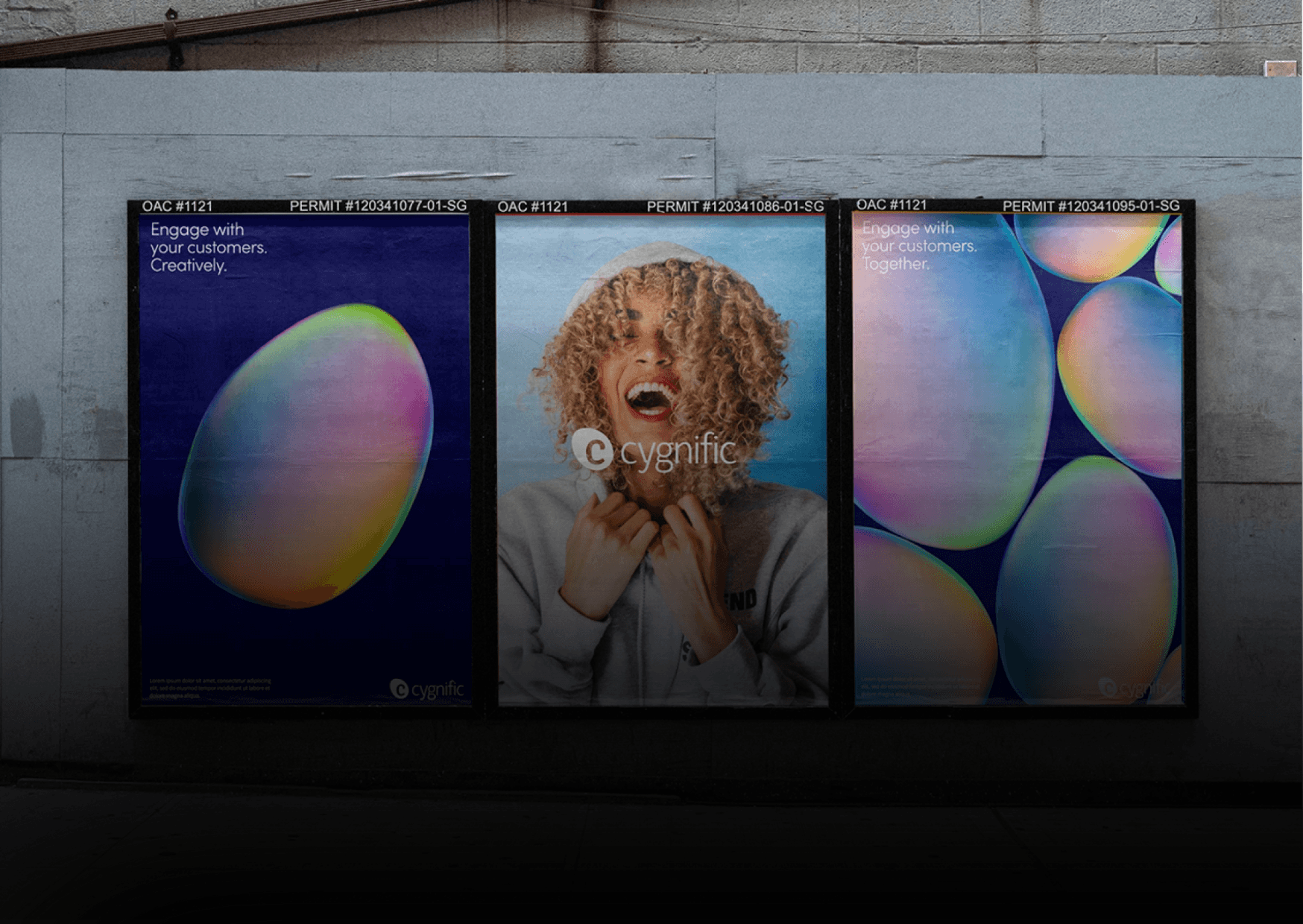The height and width of the screenshot is (924, 1303).
Task: Click 'OAC #1121' label above center poster
Action: [532, 206]
